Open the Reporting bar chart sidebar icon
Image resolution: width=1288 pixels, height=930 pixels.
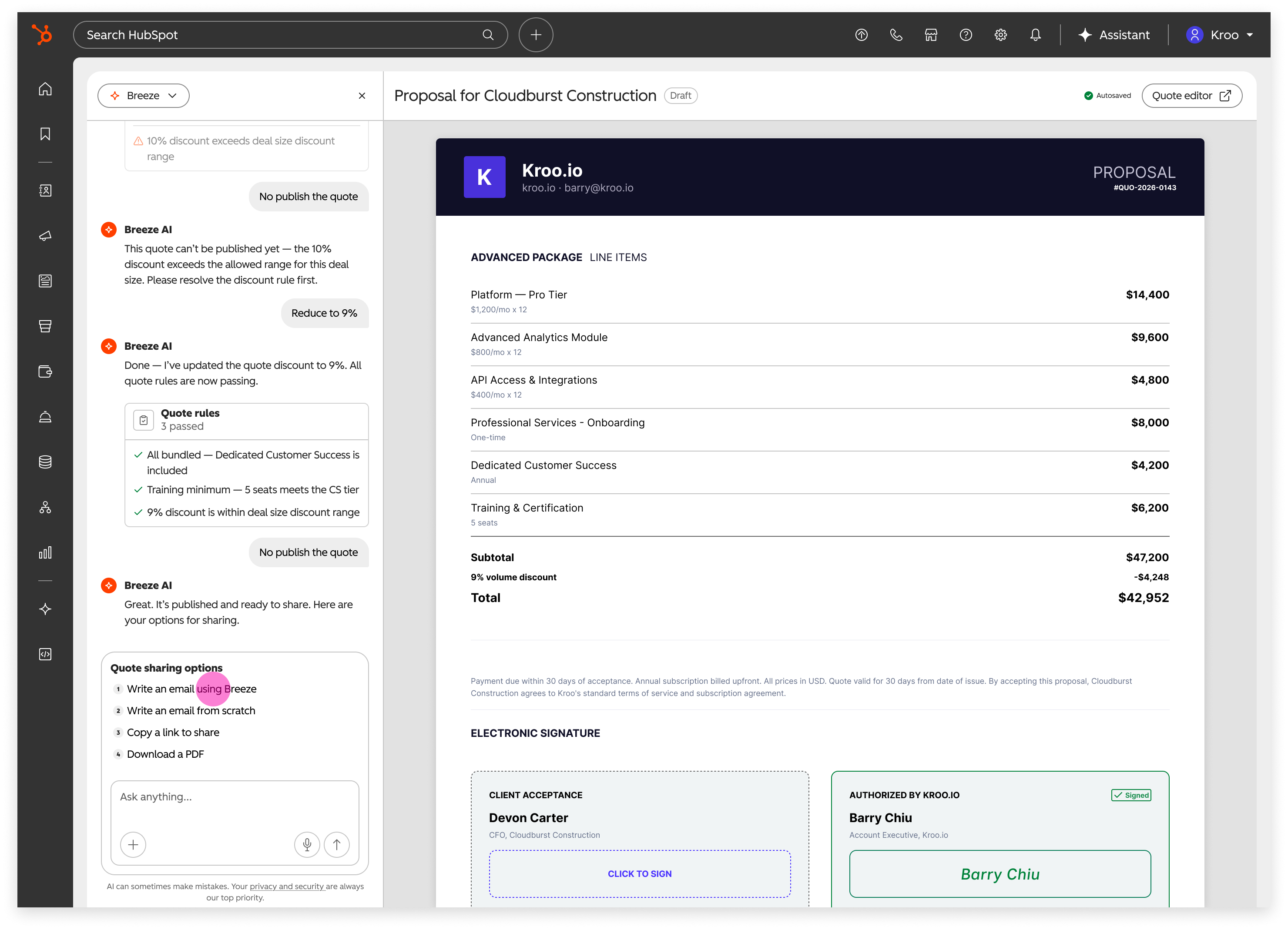(45, 552)
